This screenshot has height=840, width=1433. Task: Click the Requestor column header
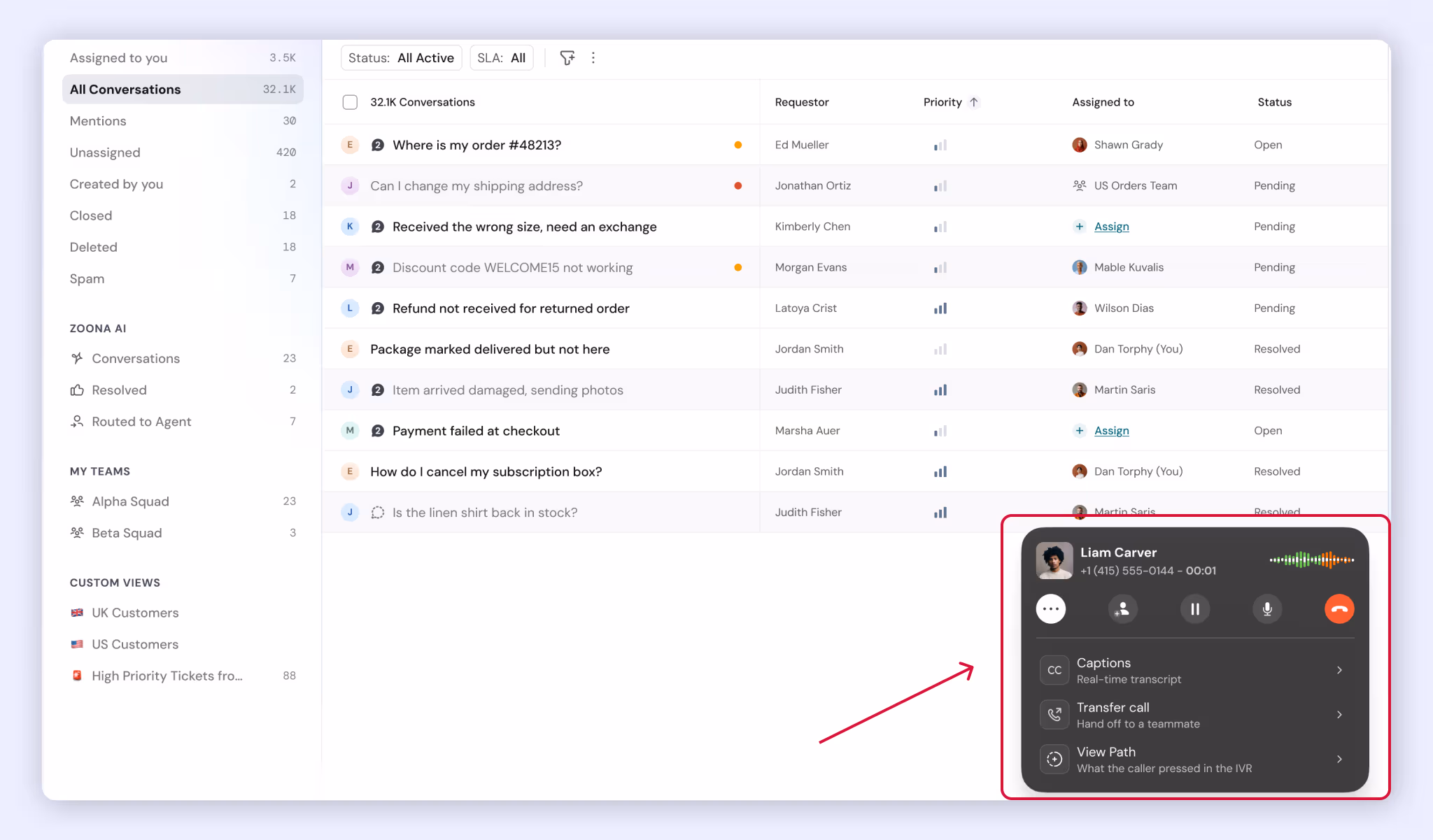tap(802, 102)
